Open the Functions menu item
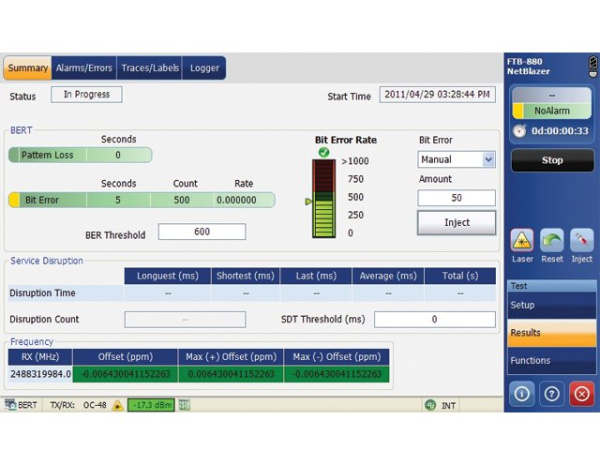 [550, 360]
